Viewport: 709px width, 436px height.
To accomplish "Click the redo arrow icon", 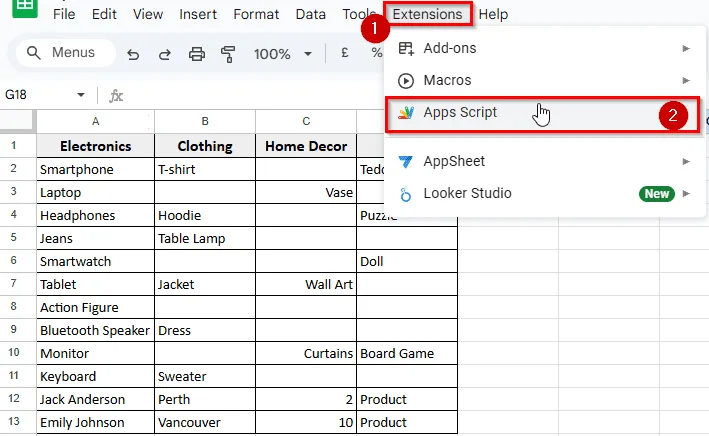I will [x=165, y=54].
